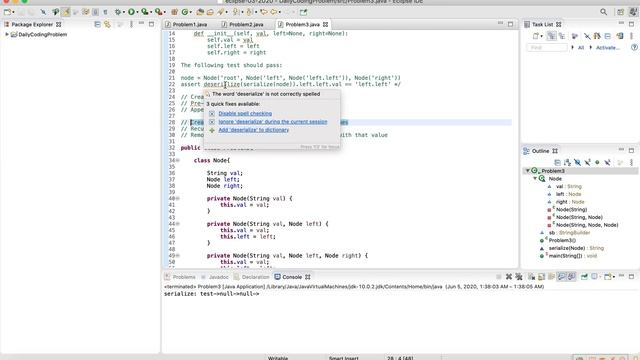Viewport: 640px width, 360px height.
Task: Click the Activate... link in Task List
Action: coord(608,47)
